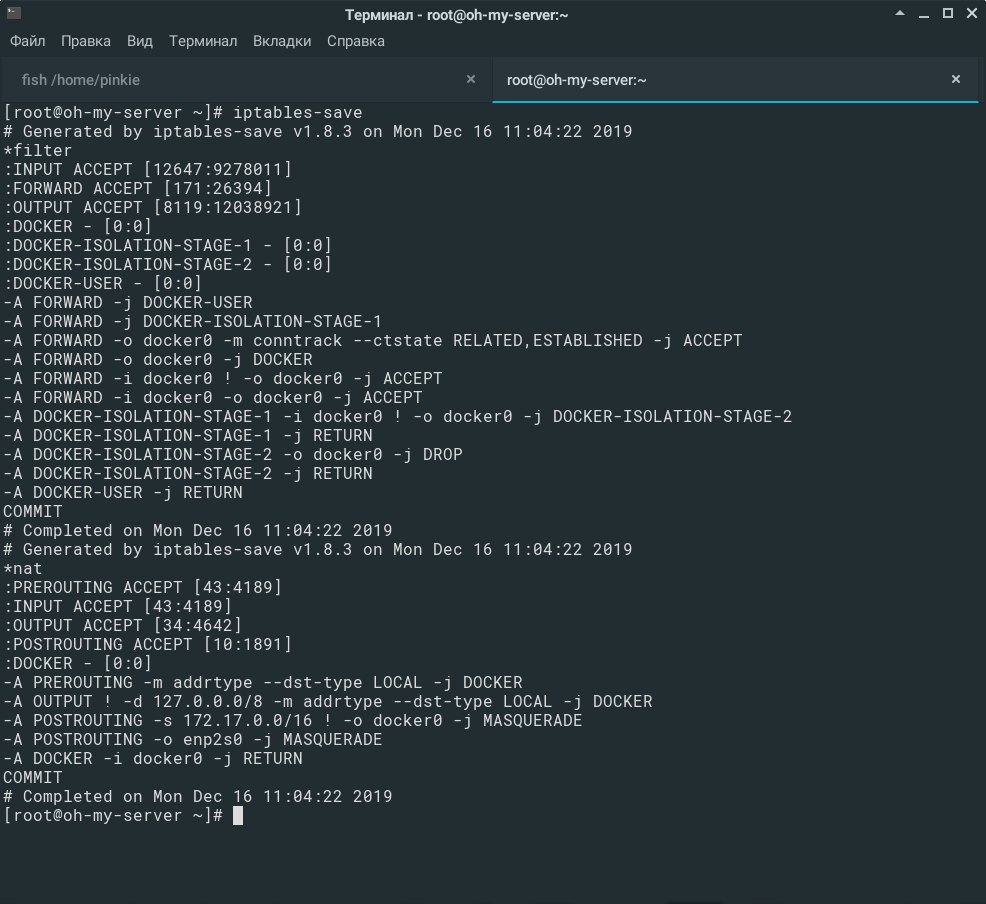The height and width of the screenshot is (904, 986).
Task: Open the Вкладки menu
Action: (x=282, y=41)
